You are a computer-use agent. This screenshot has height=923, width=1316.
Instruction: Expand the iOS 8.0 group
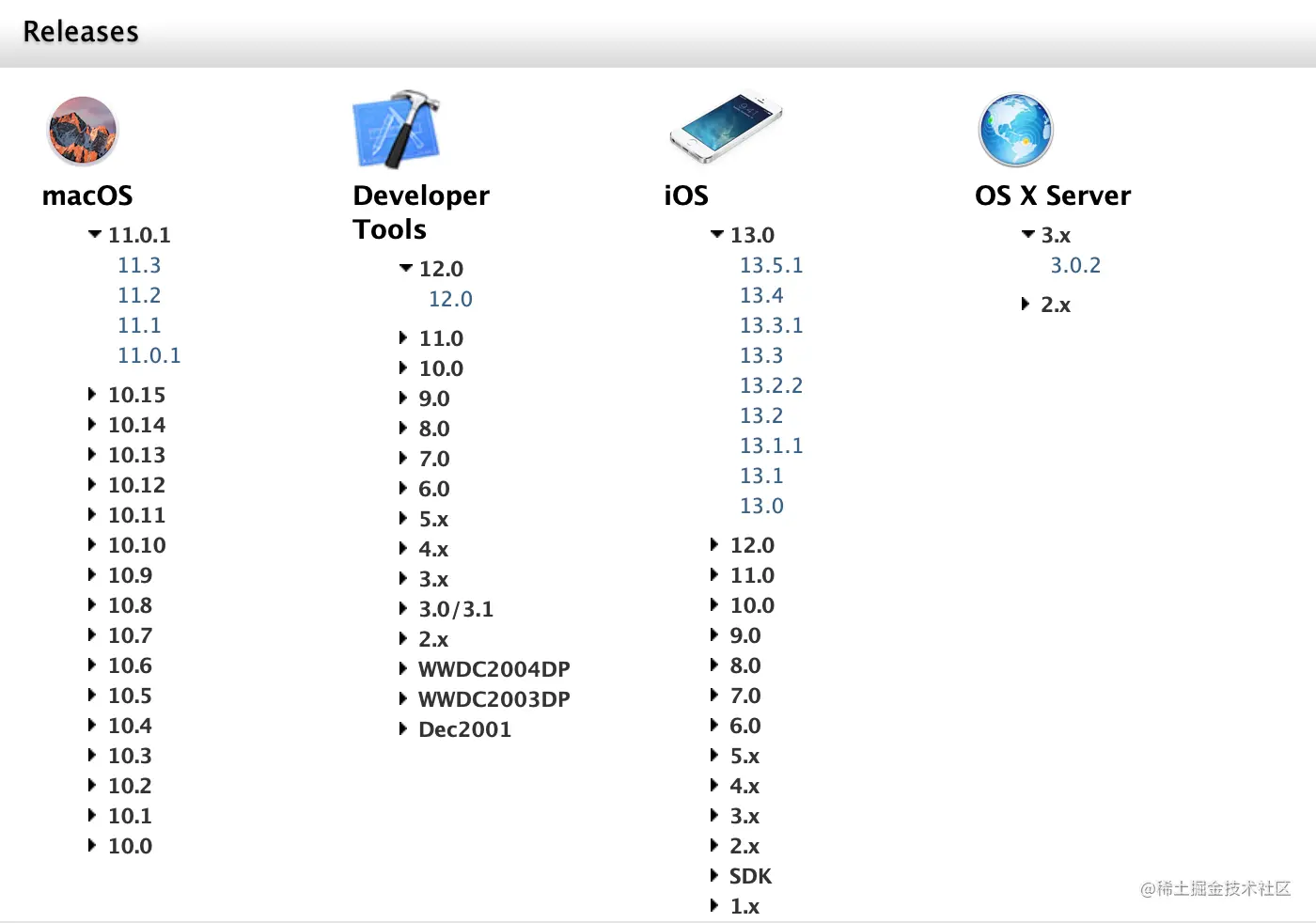coord(714,665)
